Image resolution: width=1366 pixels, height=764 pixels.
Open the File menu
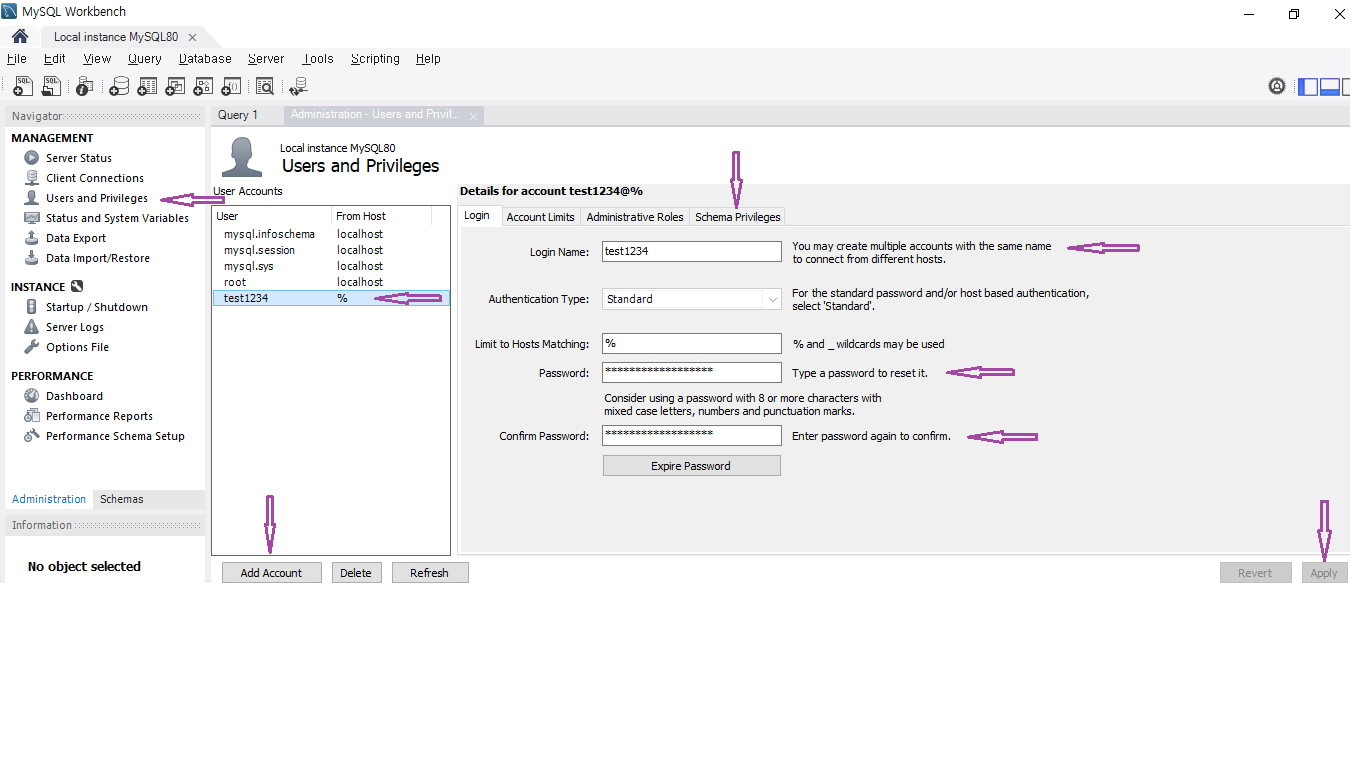pos(16,59)
